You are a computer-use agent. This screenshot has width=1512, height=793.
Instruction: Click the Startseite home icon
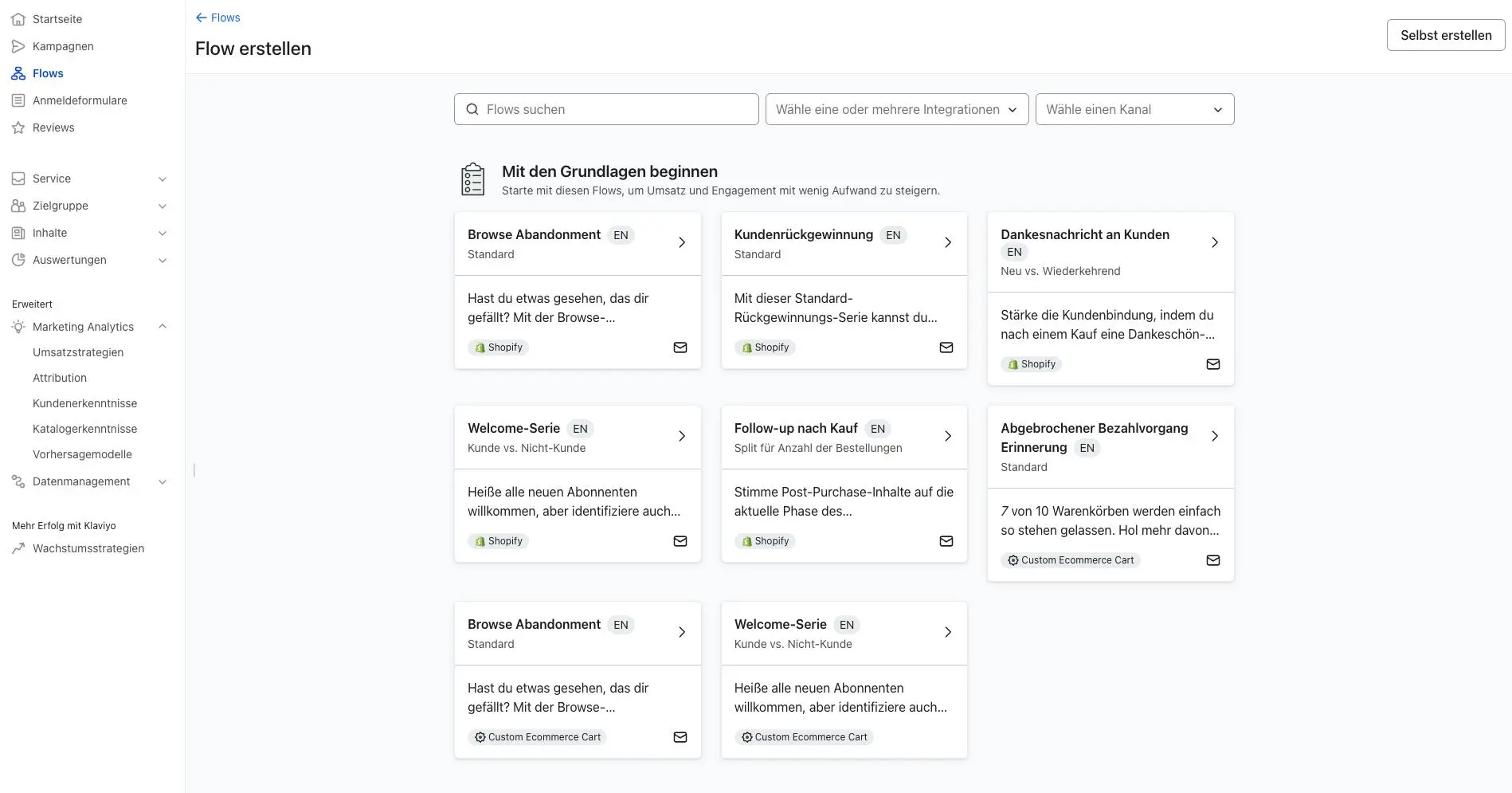coord(18,19)
